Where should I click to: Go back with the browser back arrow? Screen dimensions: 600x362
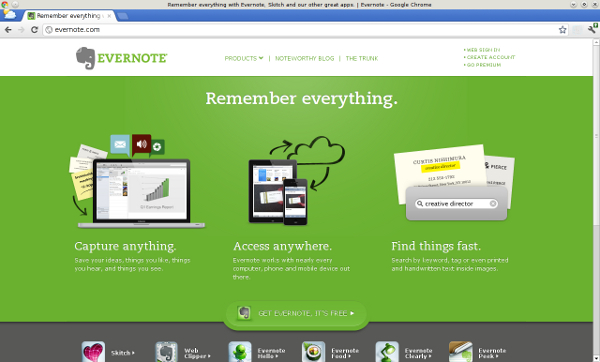click(8, 29)
